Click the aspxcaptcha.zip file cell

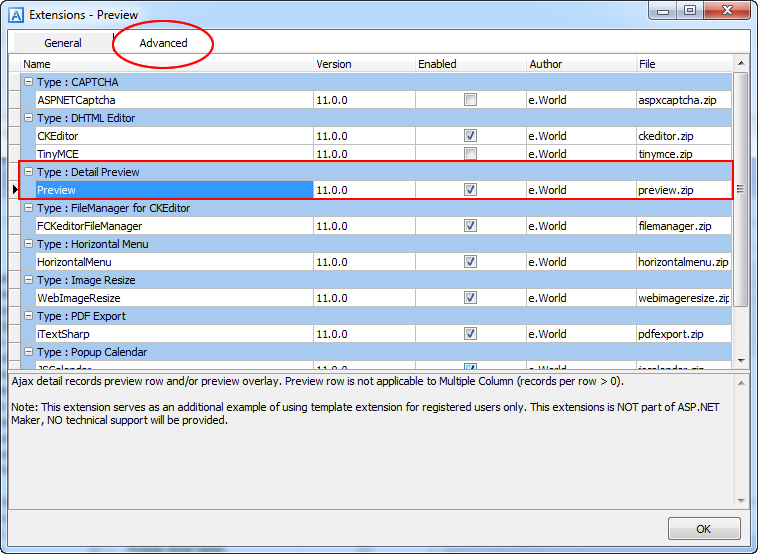point(684,100)
